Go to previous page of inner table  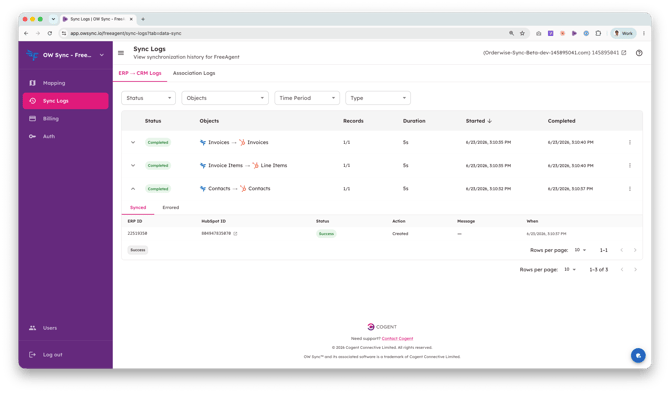click(622, 250)
